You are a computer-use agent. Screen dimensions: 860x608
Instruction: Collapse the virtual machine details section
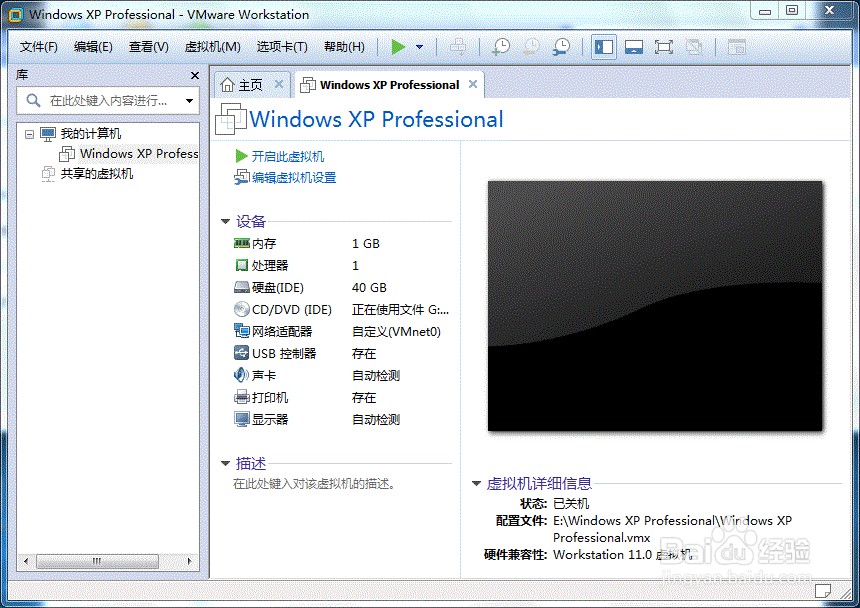click(x=475, y=482)
